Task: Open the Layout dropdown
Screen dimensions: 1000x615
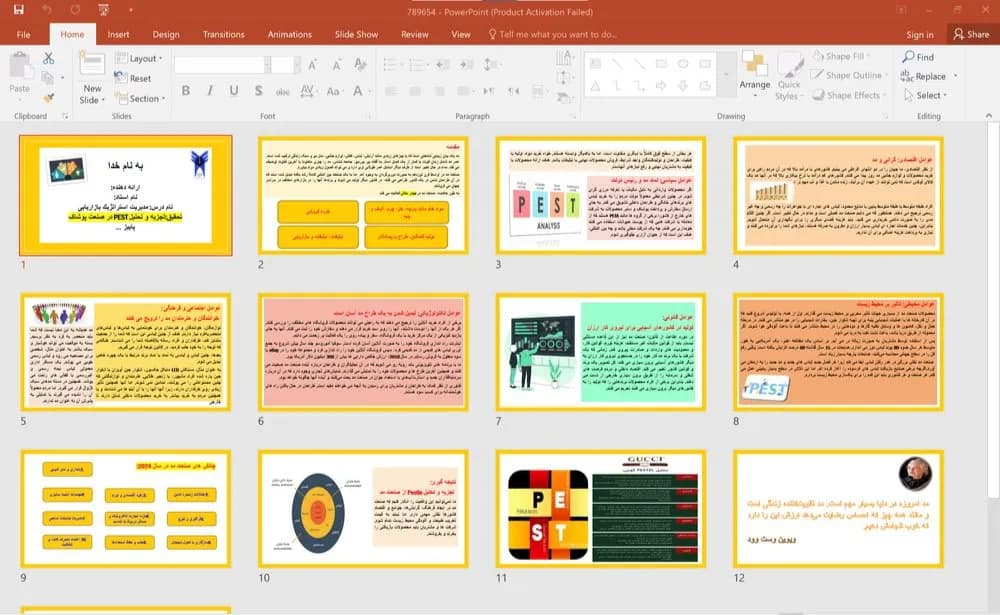Action: point(139,59)
